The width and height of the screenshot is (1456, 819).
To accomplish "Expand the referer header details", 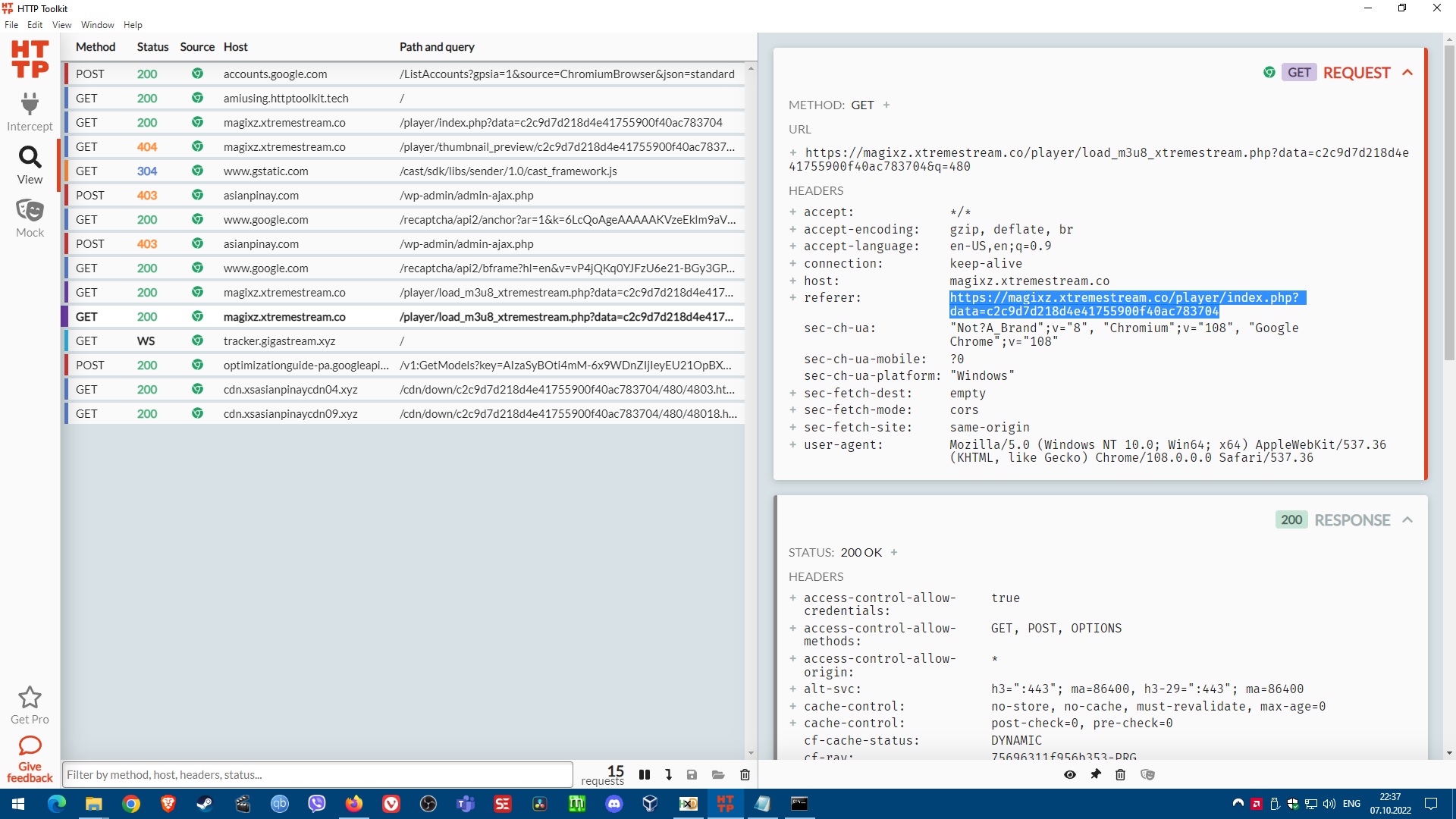I will click(x=792, y=298).
